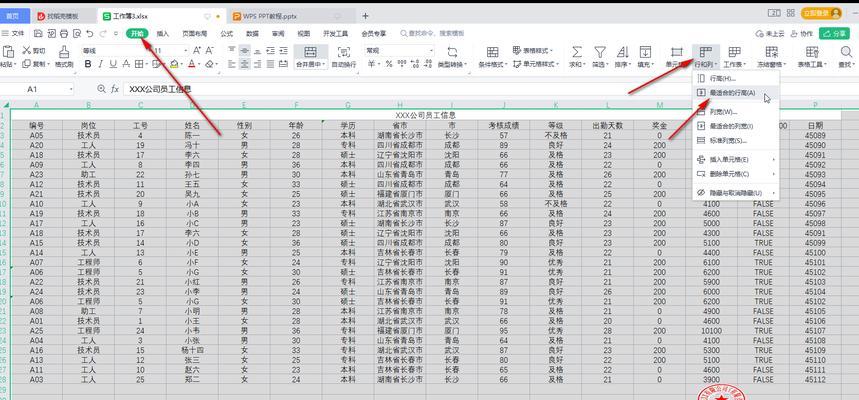859x400 pixels.
Task: Click the Fill icon
Action: click(645, 52)
